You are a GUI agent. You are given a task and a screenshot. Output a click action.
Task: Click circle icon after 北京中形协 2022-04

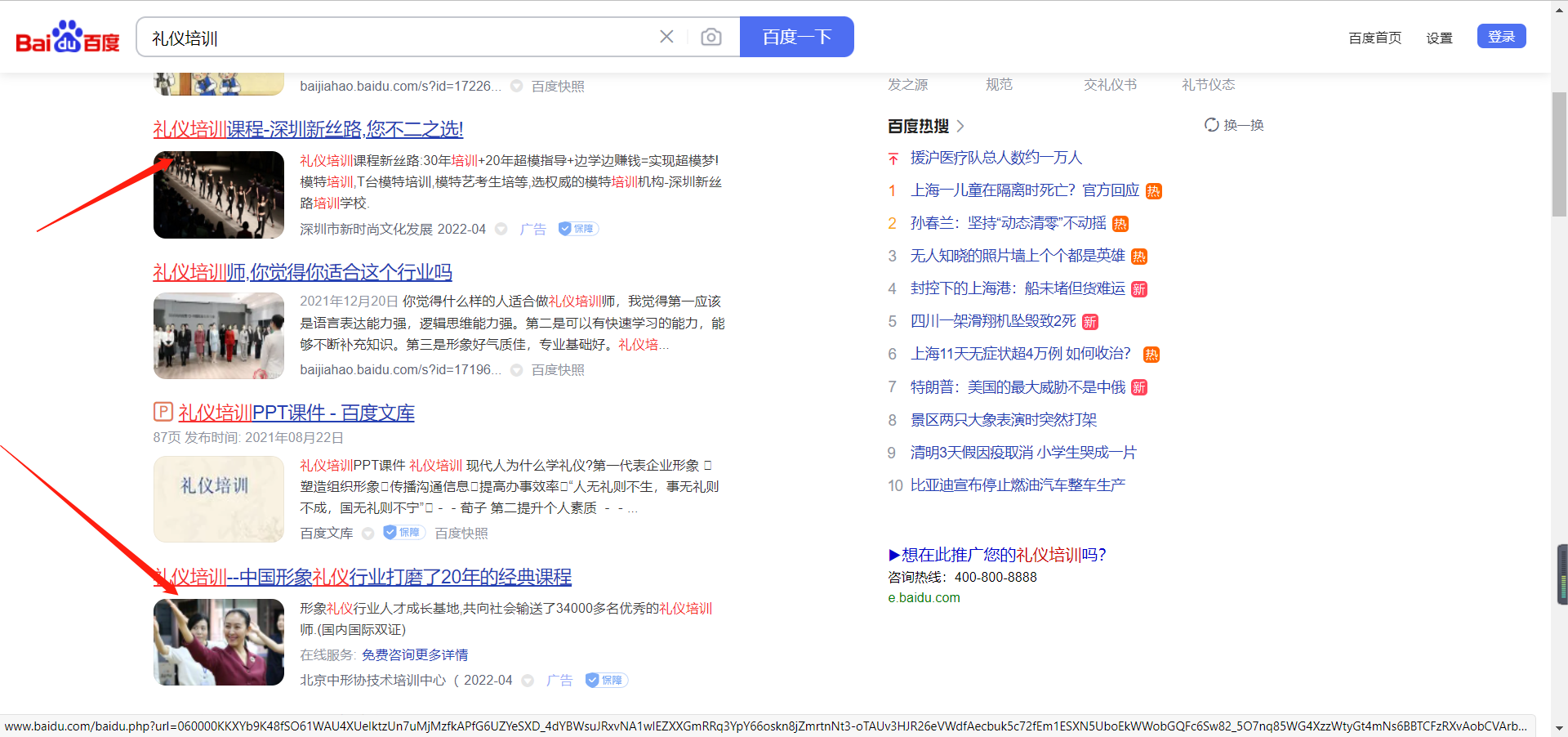point(528,681)
